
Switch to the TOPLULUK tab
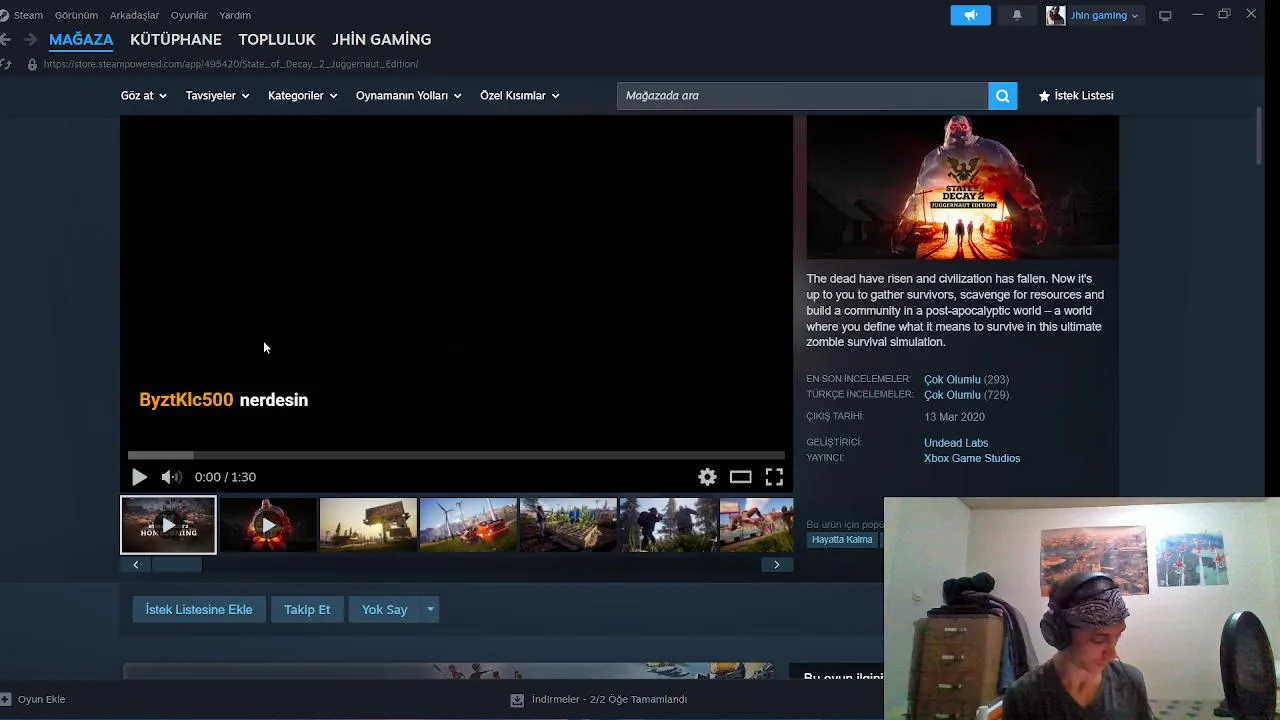277,40
